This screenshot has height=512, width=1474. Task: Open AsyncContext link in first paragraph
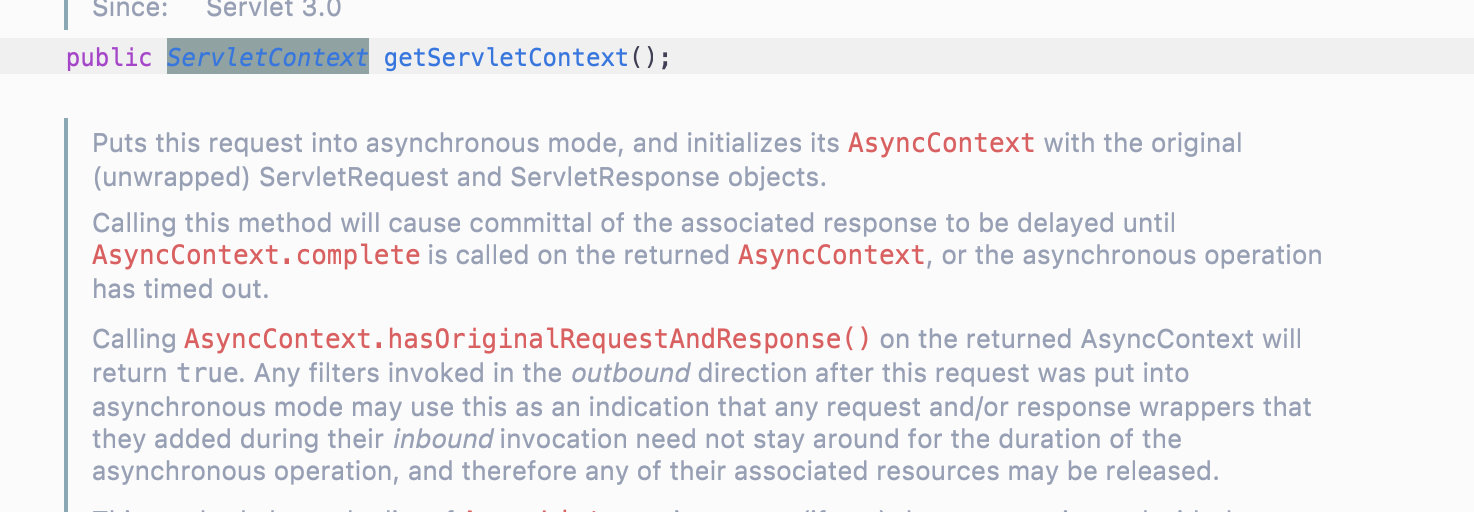[941, 143]
